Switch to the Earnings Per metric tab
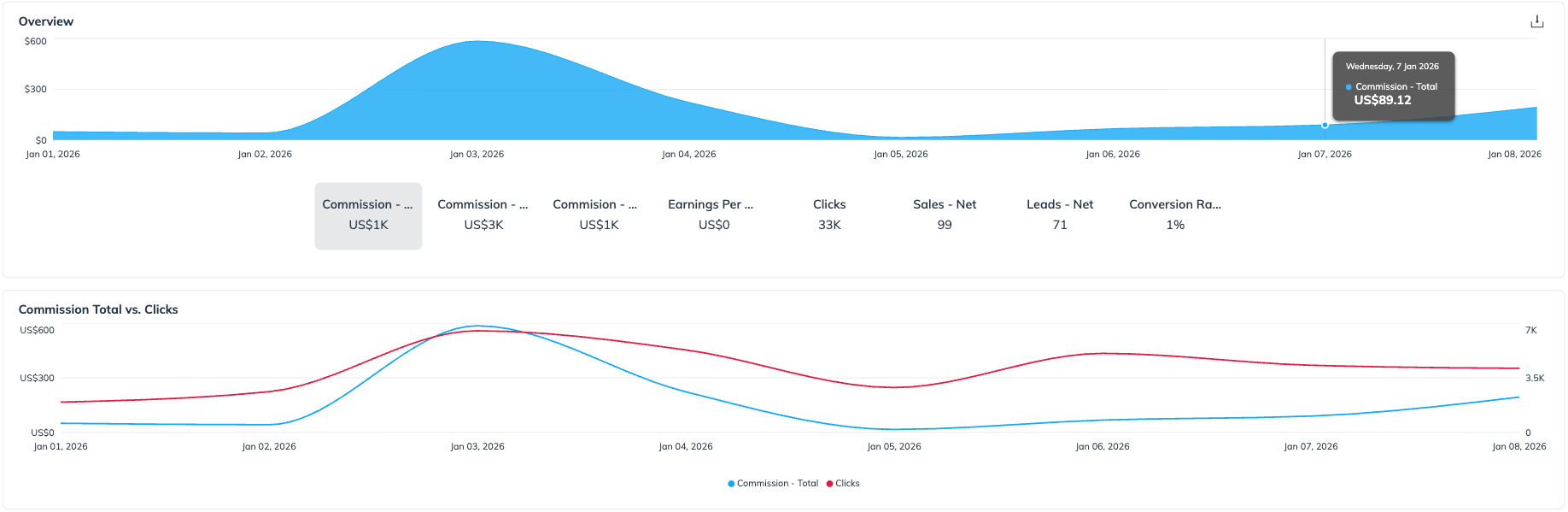Viewport: 1568px width, 512px height. pyautogui.click(x=714, y=215)
